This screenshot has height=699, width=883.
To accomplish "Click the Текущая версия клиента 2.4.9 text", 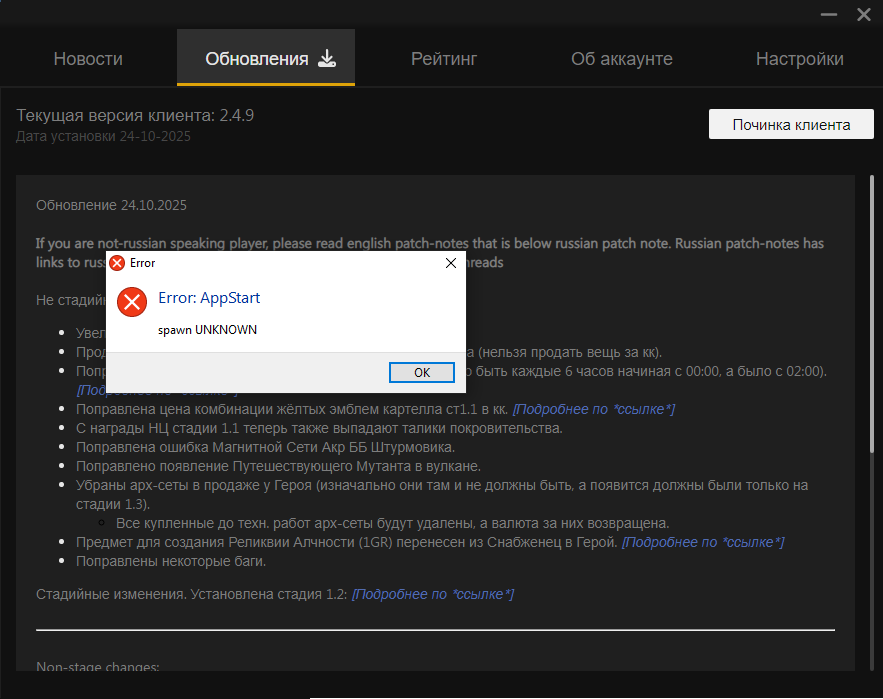I will tap(135, 115).
